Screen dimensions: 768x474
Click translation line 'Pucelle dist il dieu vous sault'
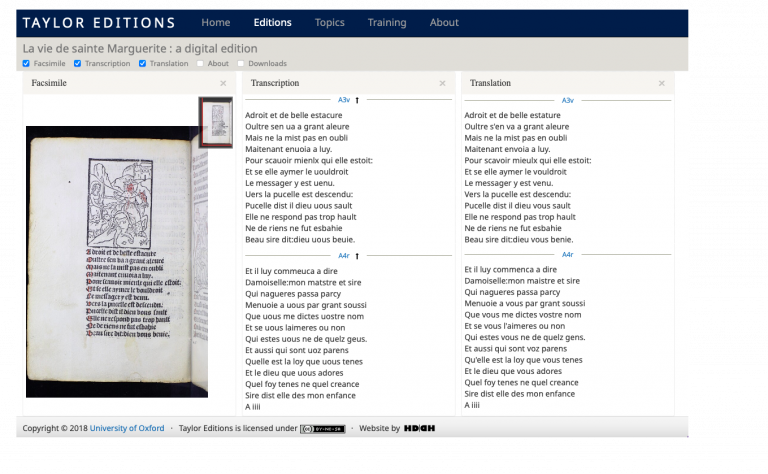coord(517,206)
